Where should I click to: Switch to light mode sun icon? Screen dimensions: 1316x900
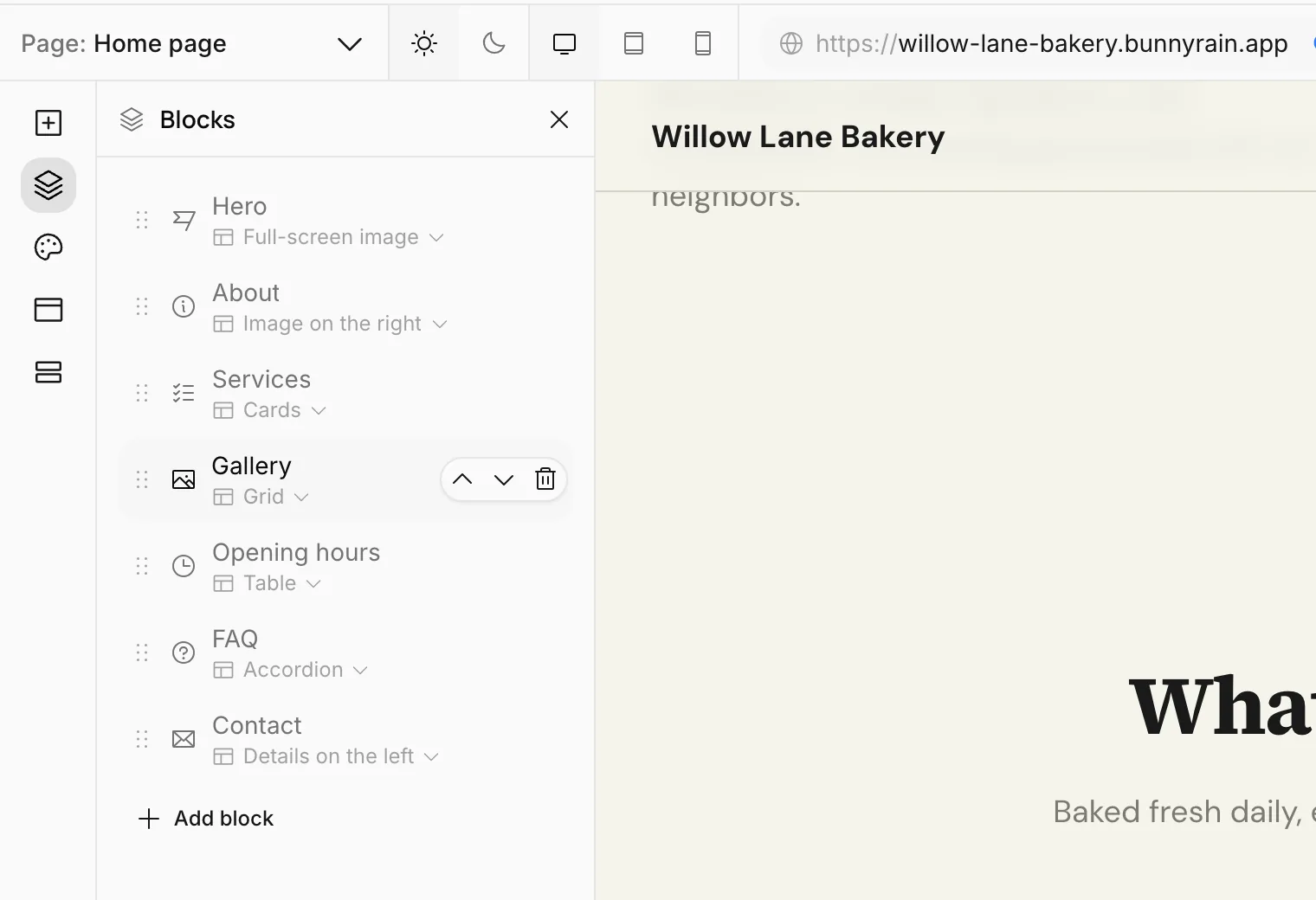[424, 43]
